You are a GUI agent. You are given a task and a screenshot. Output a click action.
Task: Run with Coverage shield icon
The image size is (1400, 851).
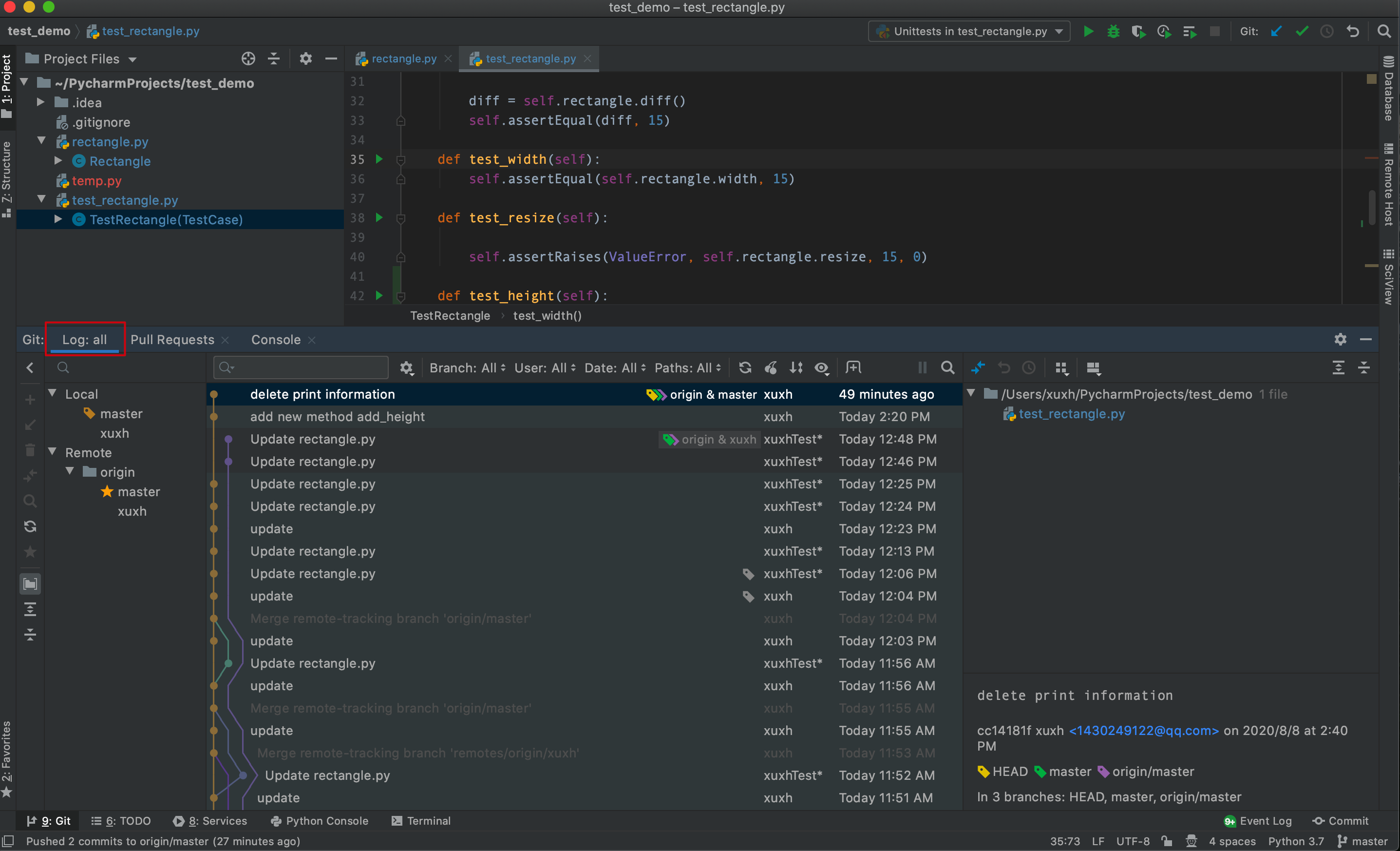[1138, 31]
